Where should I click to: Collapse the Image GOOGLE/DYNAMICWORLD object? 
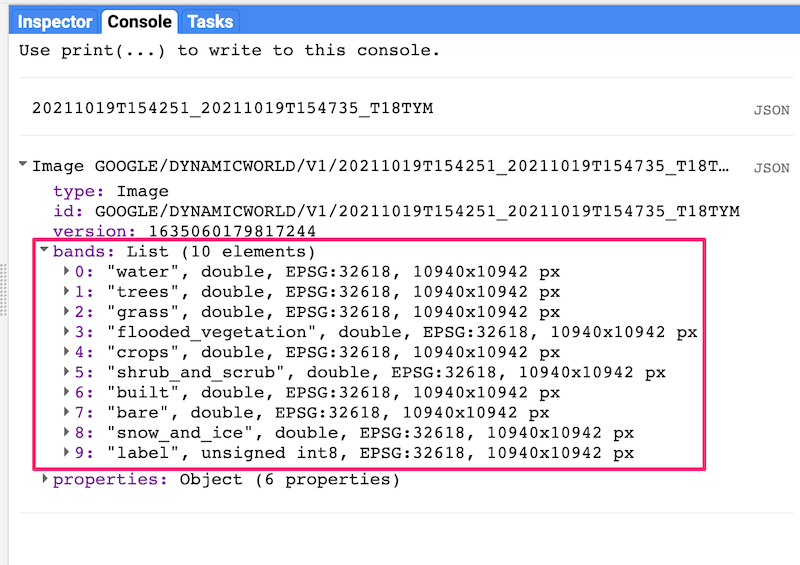pos(24,166)
